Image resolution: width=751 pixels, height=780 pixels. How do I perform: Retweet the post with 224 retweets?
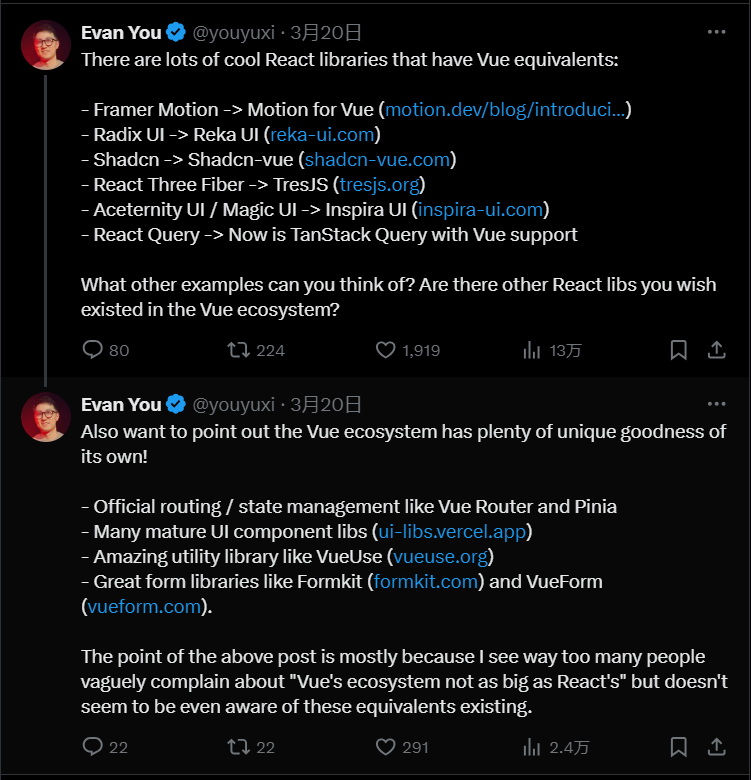pyautogui.click(x=256, y=350)
